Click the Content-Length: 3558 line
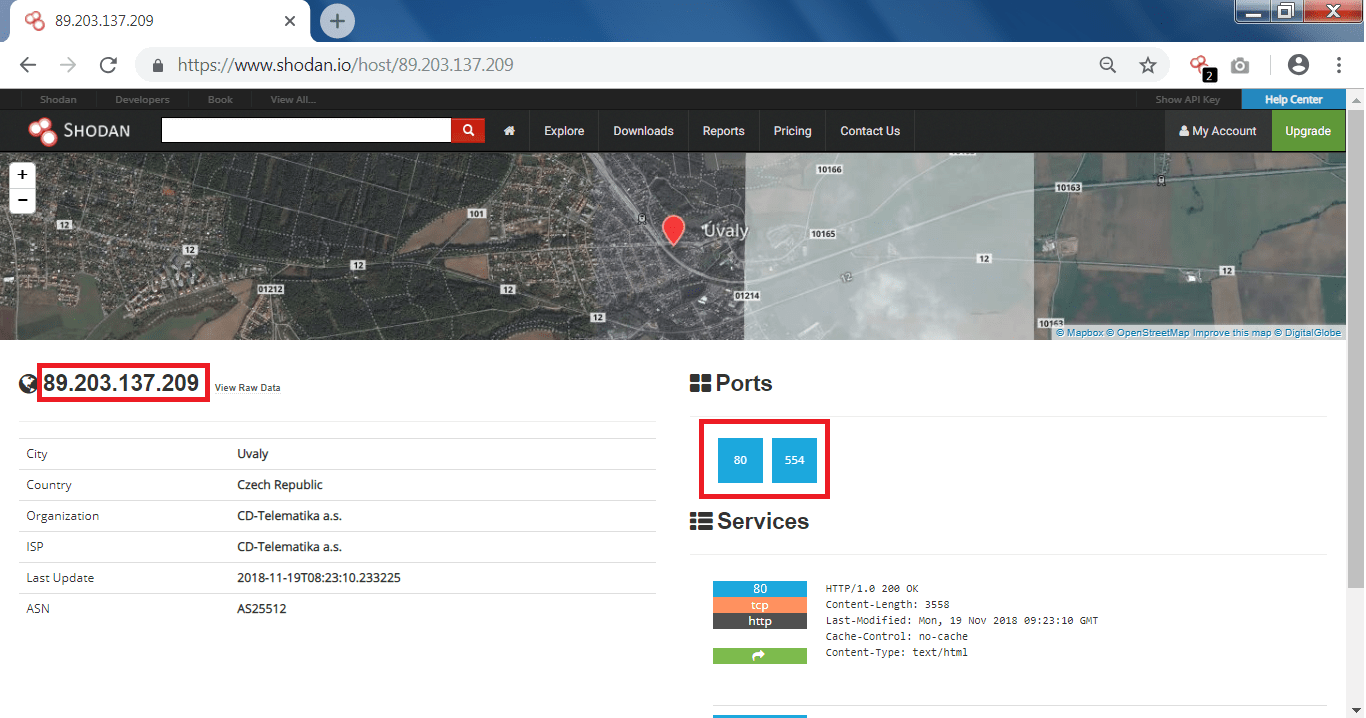The height and width of the screenshot is (718, 1366). tap(888, 605)
